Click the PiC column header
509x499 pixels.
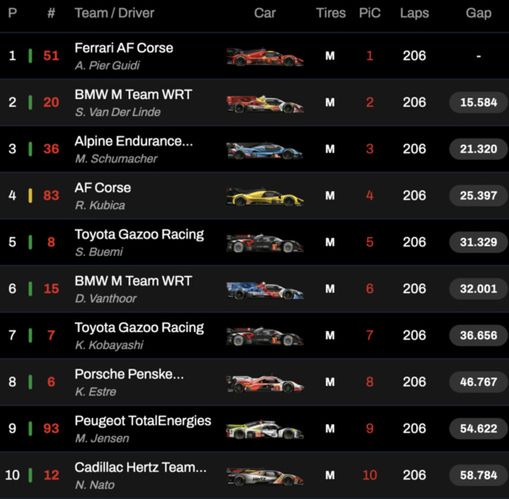click(x=370, y=13)
